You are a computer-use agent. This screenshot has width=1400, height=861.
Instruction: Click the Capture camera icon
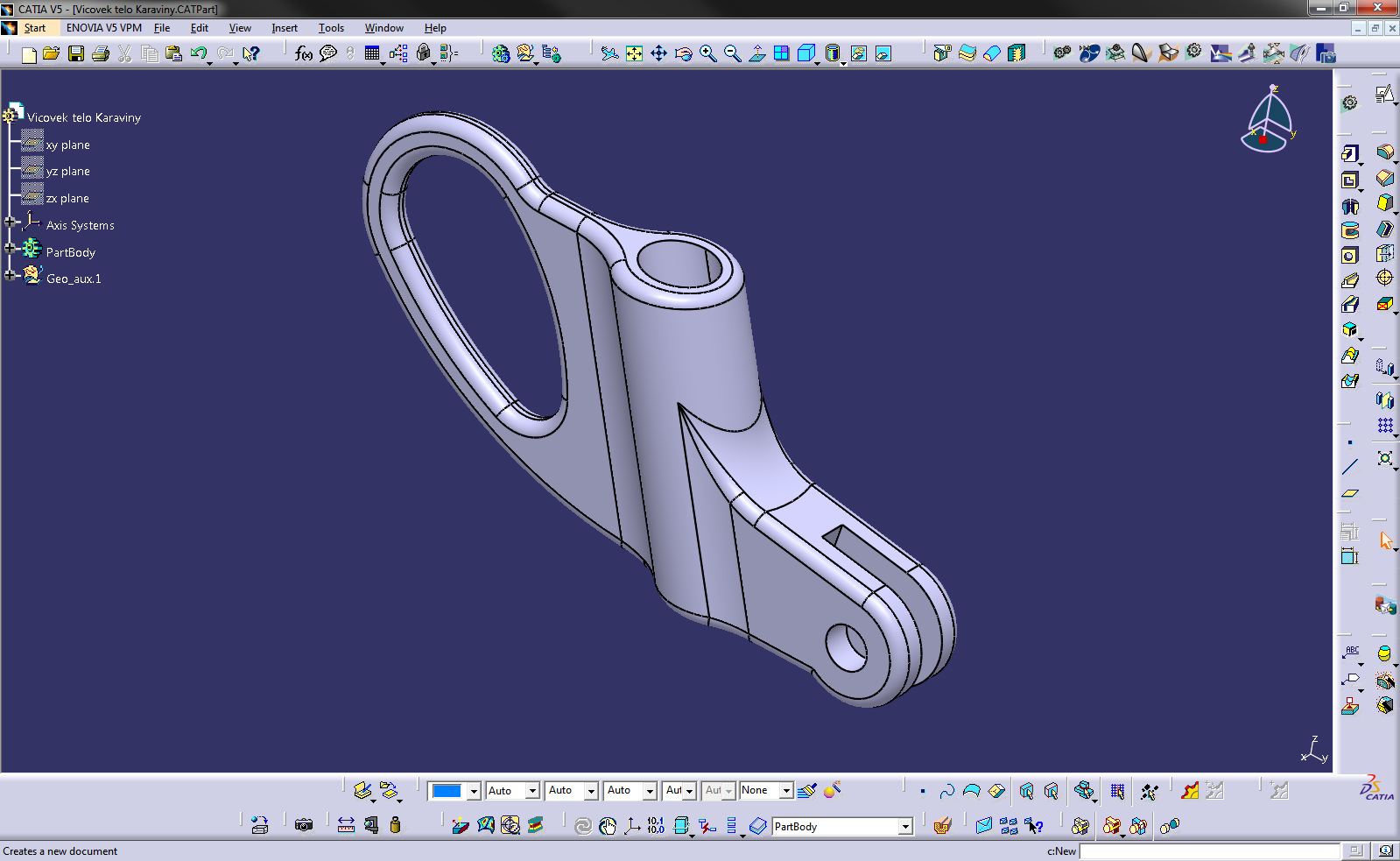[304, 825]
